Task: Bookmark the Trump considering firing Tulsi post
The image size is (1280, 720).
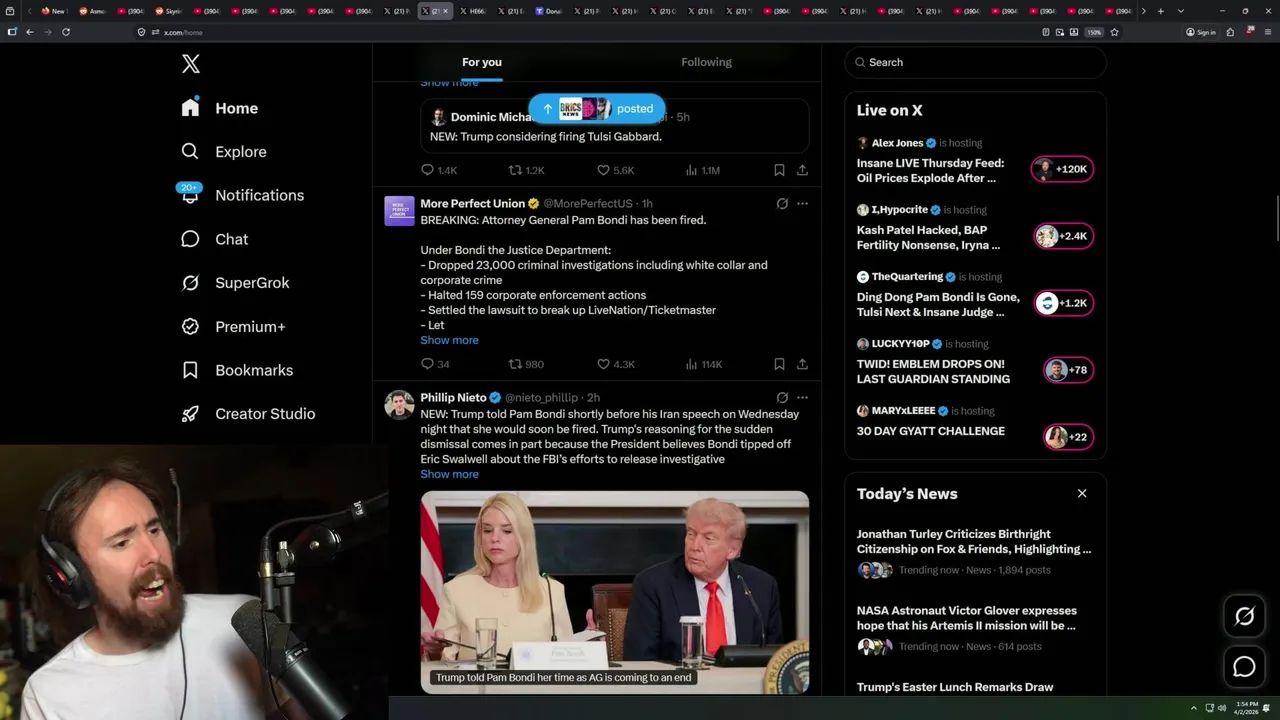Action: click(x=779, y=170)
